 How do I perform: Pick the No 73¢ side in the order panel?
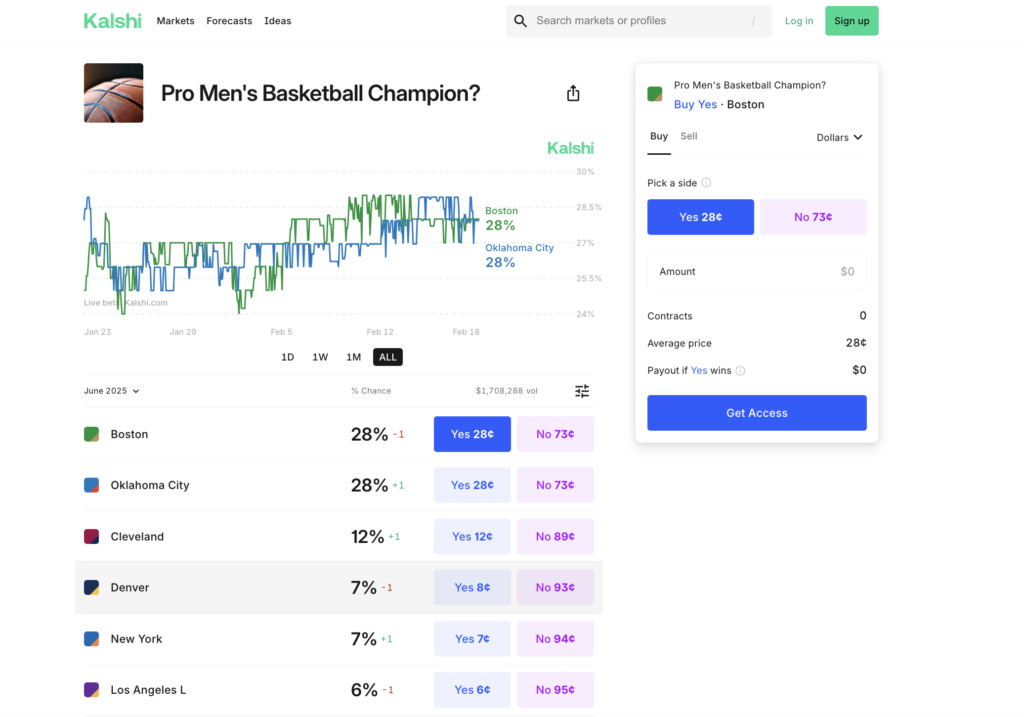(813, 217)
